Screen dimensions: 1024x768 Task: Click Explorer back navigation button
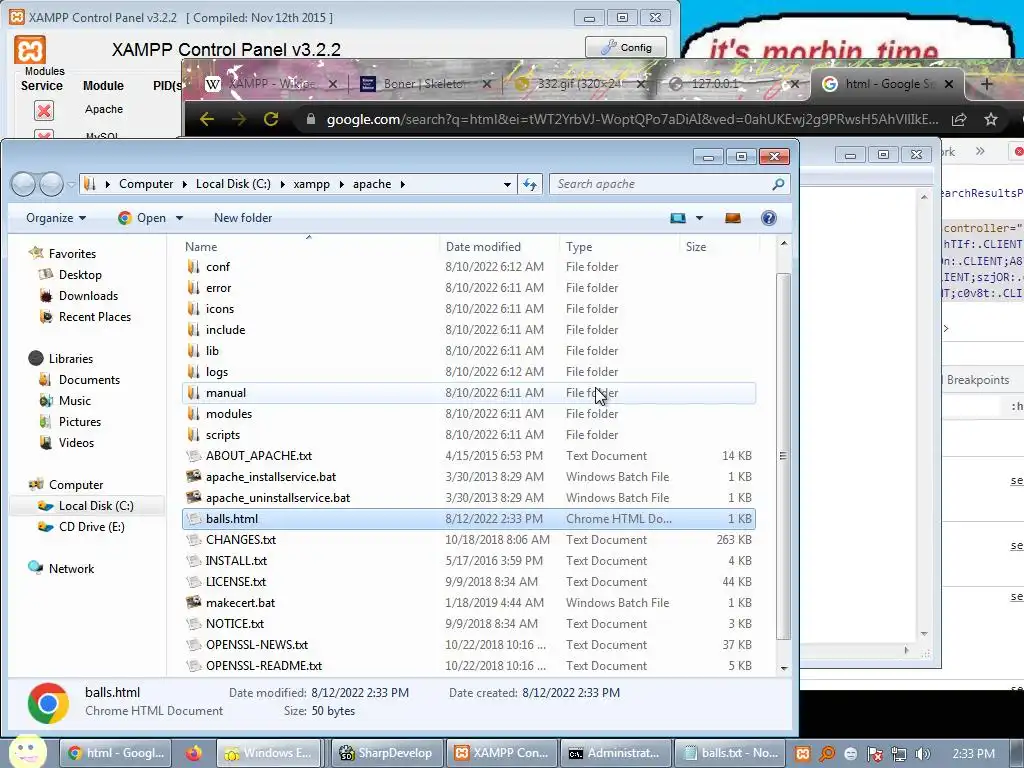pos(24,184)
